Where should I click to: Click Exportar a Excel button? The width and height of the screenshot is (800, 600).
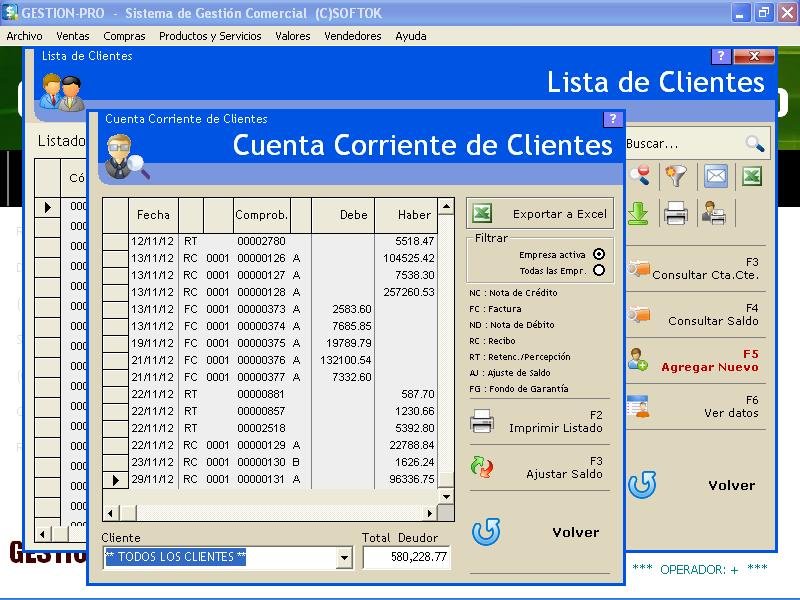click(x=540, y=214)
